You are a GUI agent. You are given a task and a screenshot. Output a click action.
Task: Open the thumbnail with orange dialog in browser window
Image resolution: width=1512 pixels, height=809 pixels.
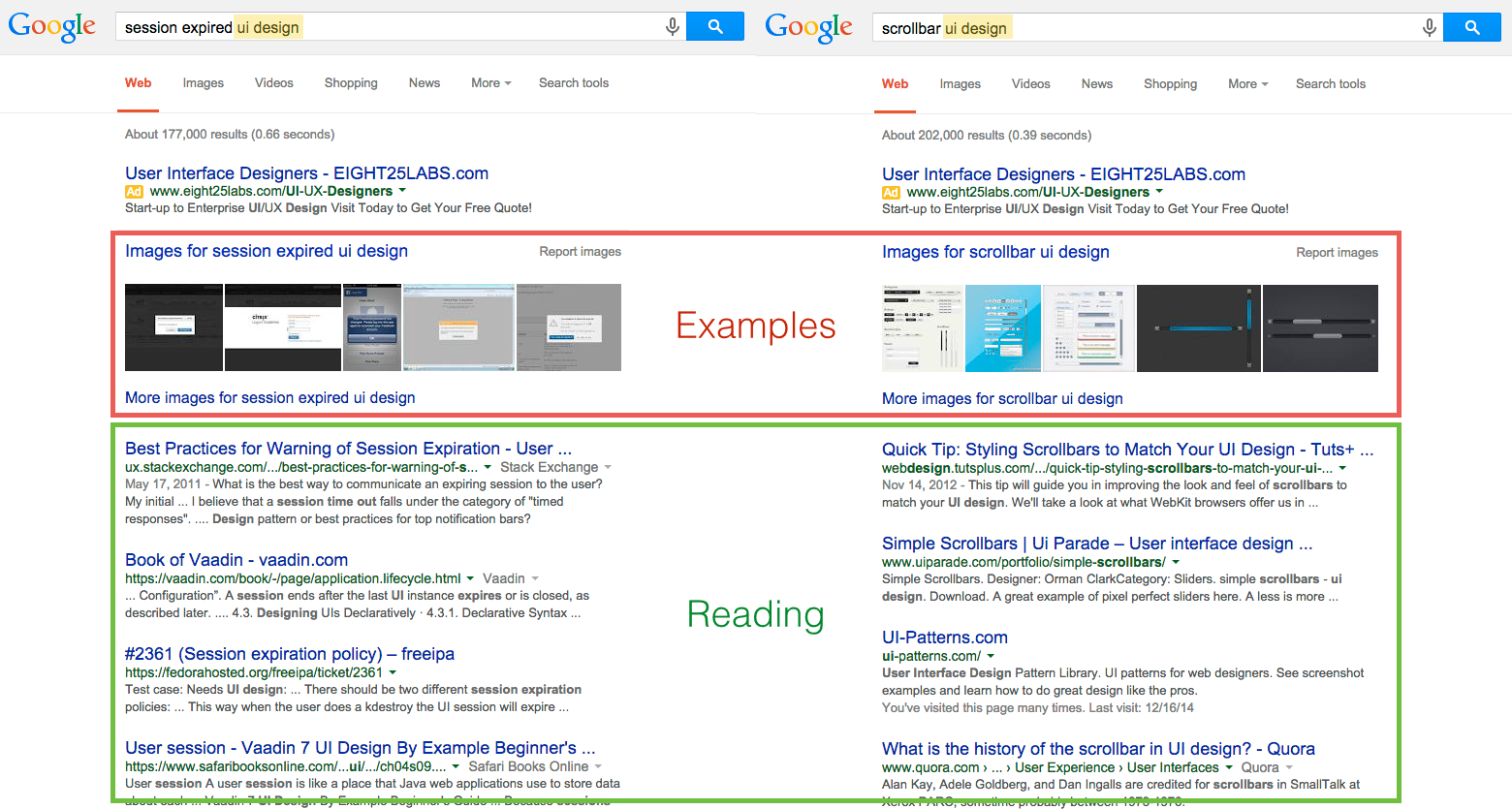pos(458,327)
